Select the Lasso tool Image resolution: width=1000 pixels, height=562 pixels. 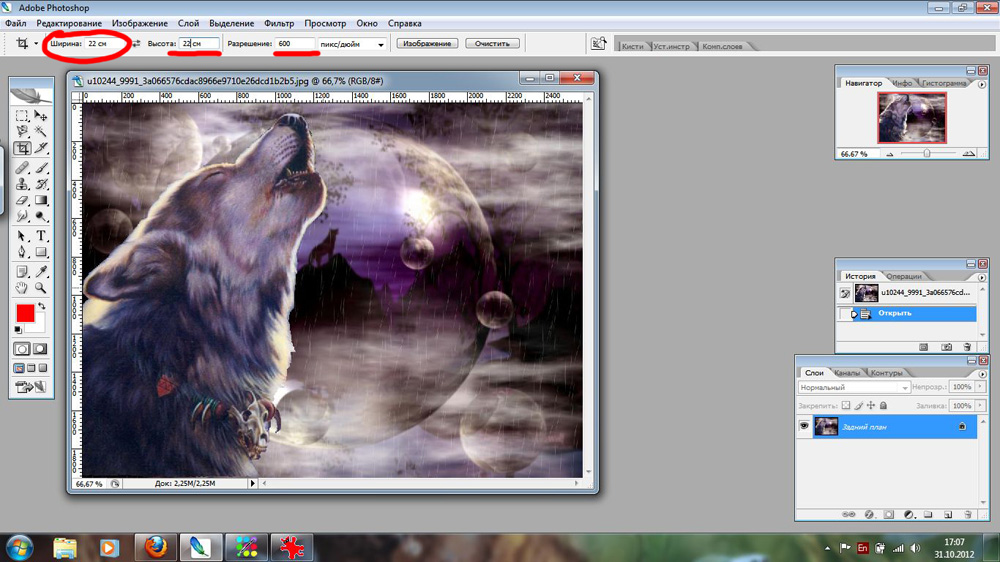22,131
